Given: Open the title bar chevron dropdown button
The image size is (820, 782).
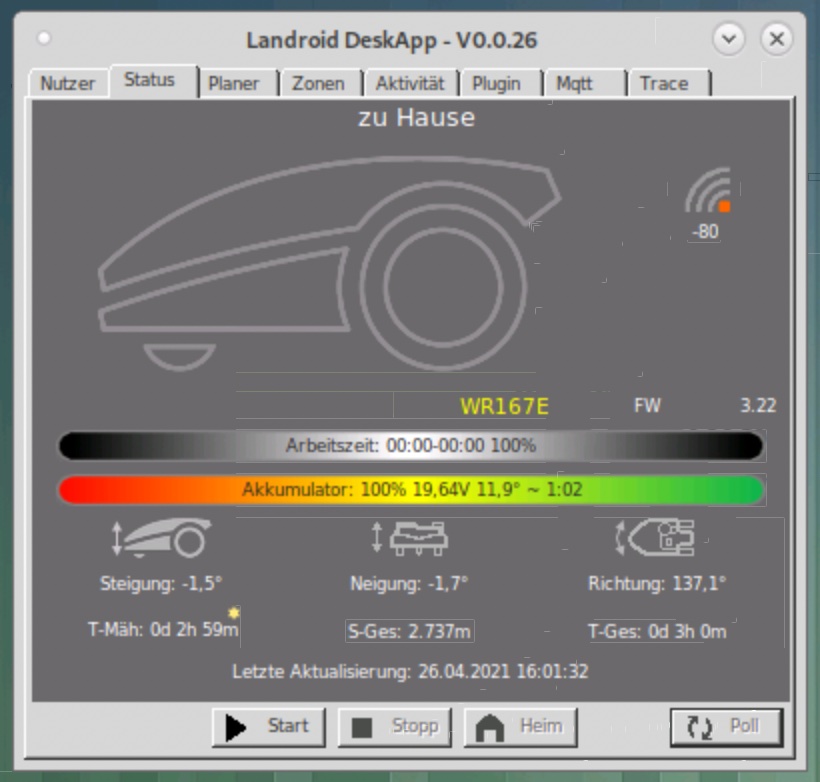Looking at the screenshot, I should (x=729, y=39).
